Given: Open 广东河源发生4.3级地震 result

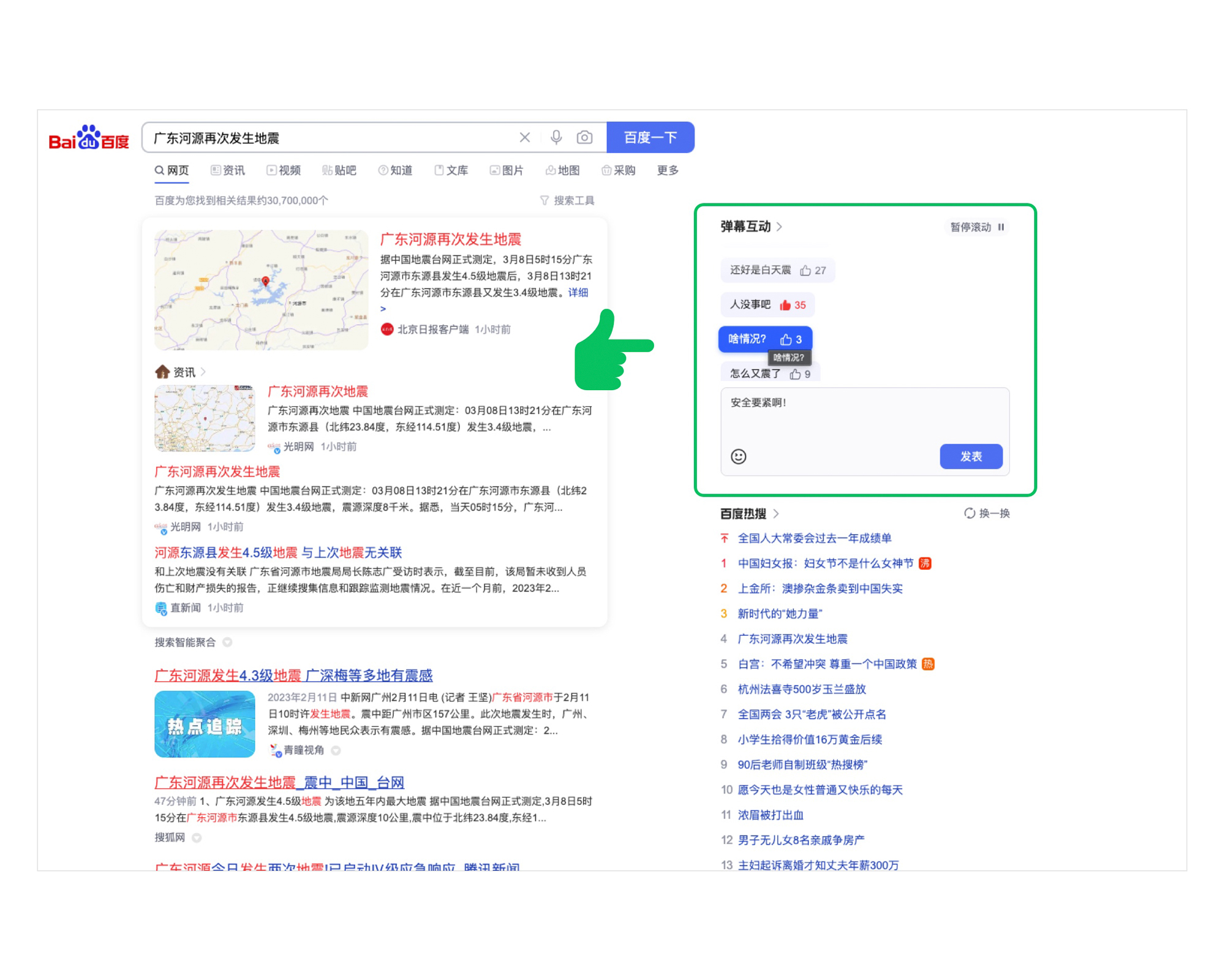Looking at the screenshot, I should point(293,675).
